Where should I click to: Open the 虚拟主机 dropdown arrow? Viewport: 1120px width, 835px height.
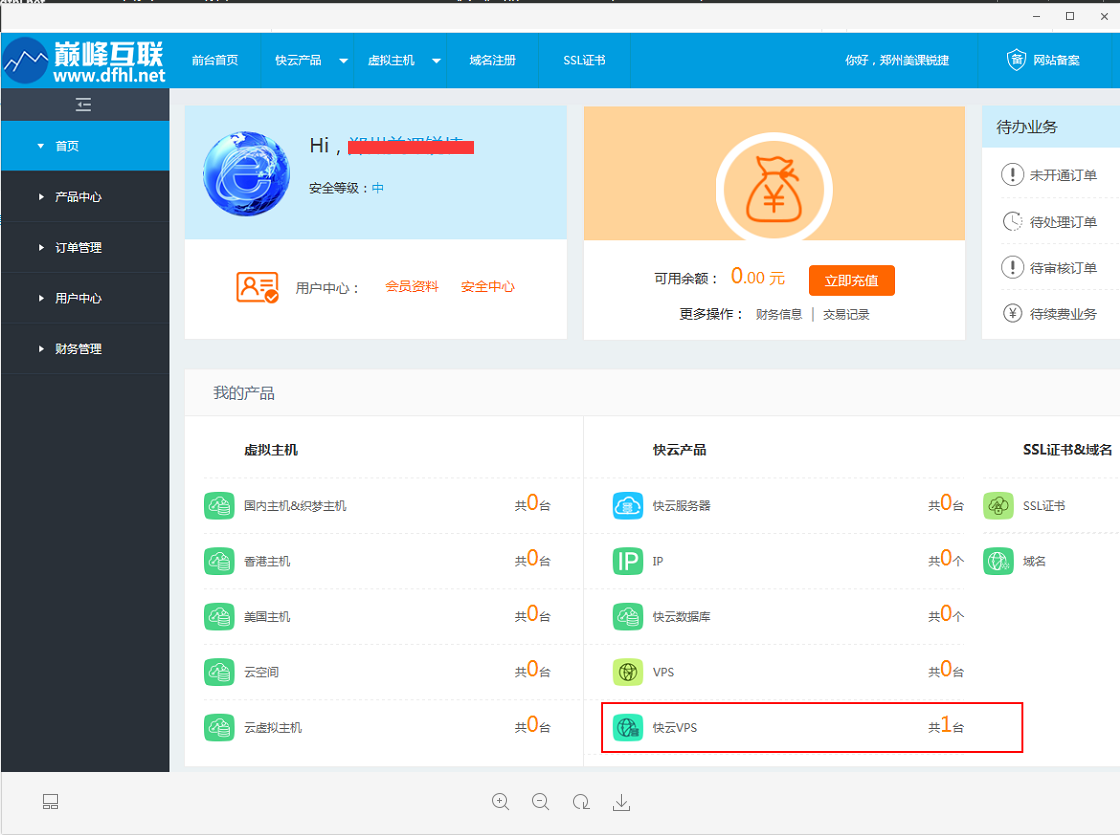point(436,61)
